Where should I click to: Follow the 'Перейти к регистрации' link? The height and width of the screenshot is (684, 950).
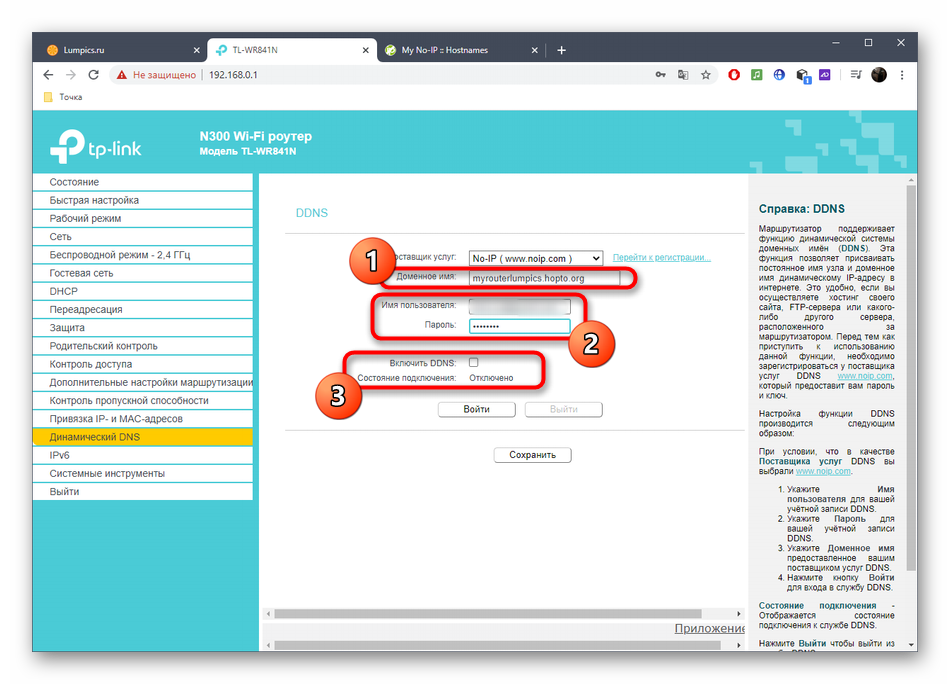[x=661, y=258]
